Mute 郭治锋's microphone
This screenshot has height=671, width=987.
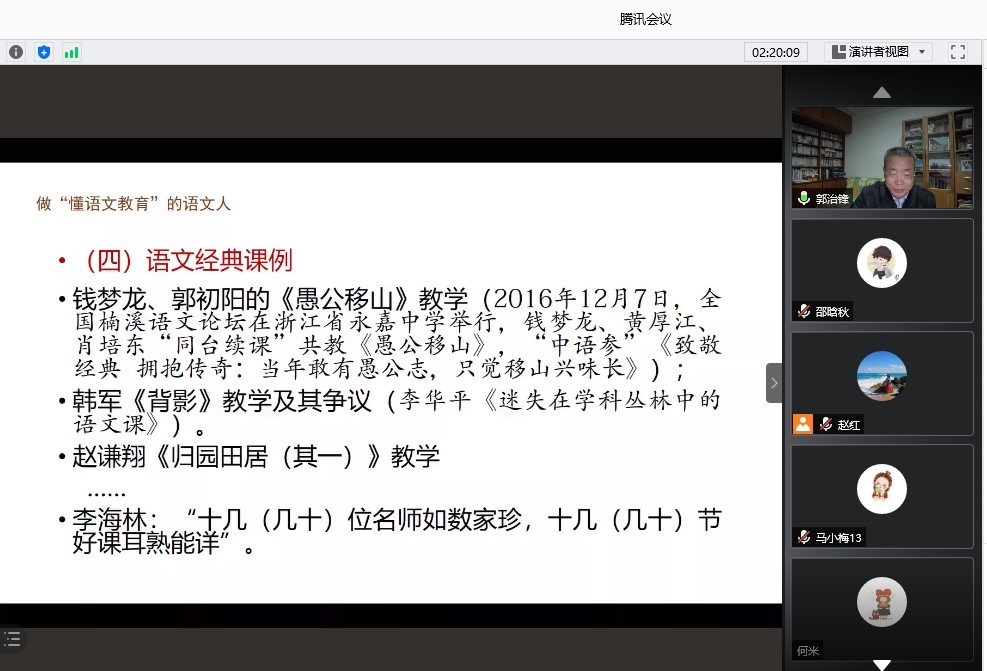(x=803, y=197)
